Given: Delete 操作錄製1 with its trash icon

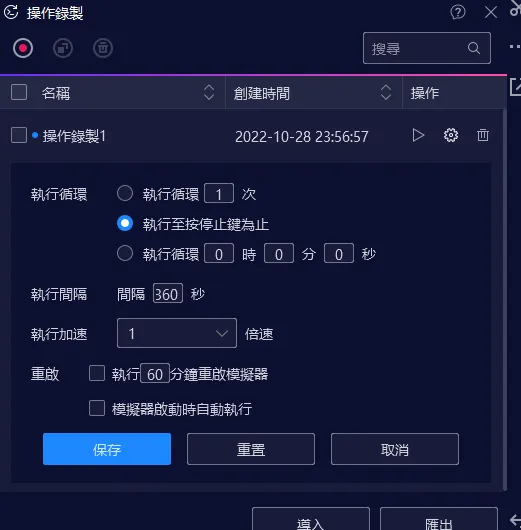Looking at the screenshot, I should pyautogui.click(x=483, y=135).
